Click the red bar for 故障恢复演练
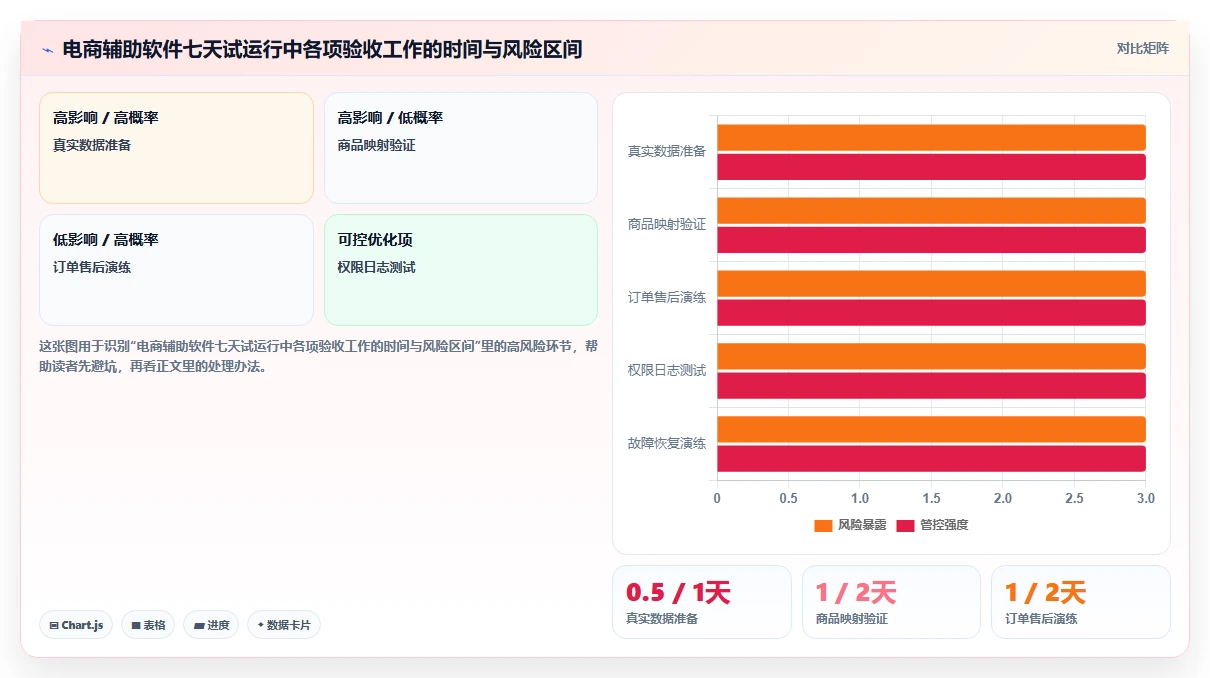Image resolution: width=1210 pixels, height=678 pixels. click(x=931, y=459)
